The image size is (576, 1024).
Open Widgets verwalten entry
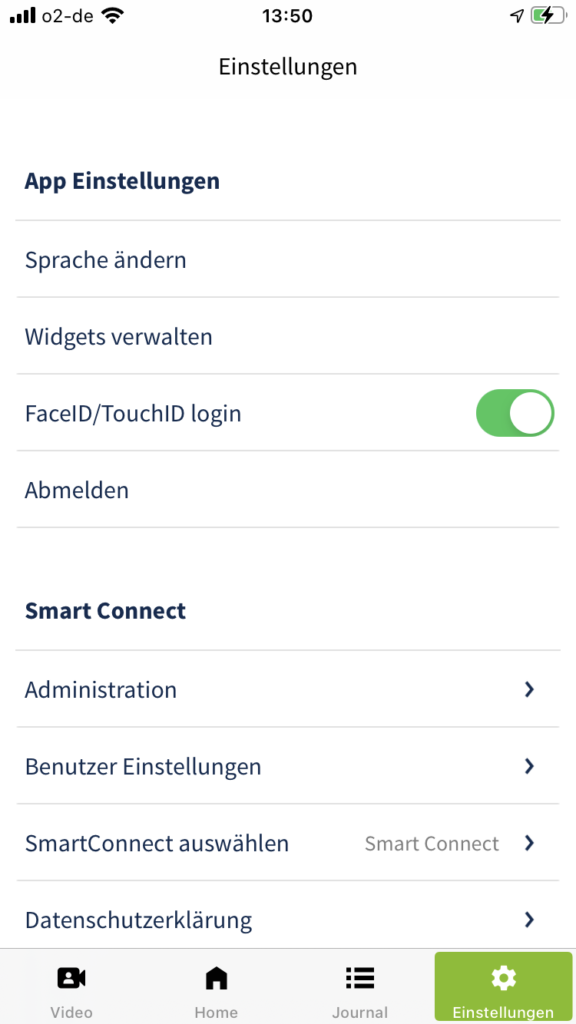[288, 336]
